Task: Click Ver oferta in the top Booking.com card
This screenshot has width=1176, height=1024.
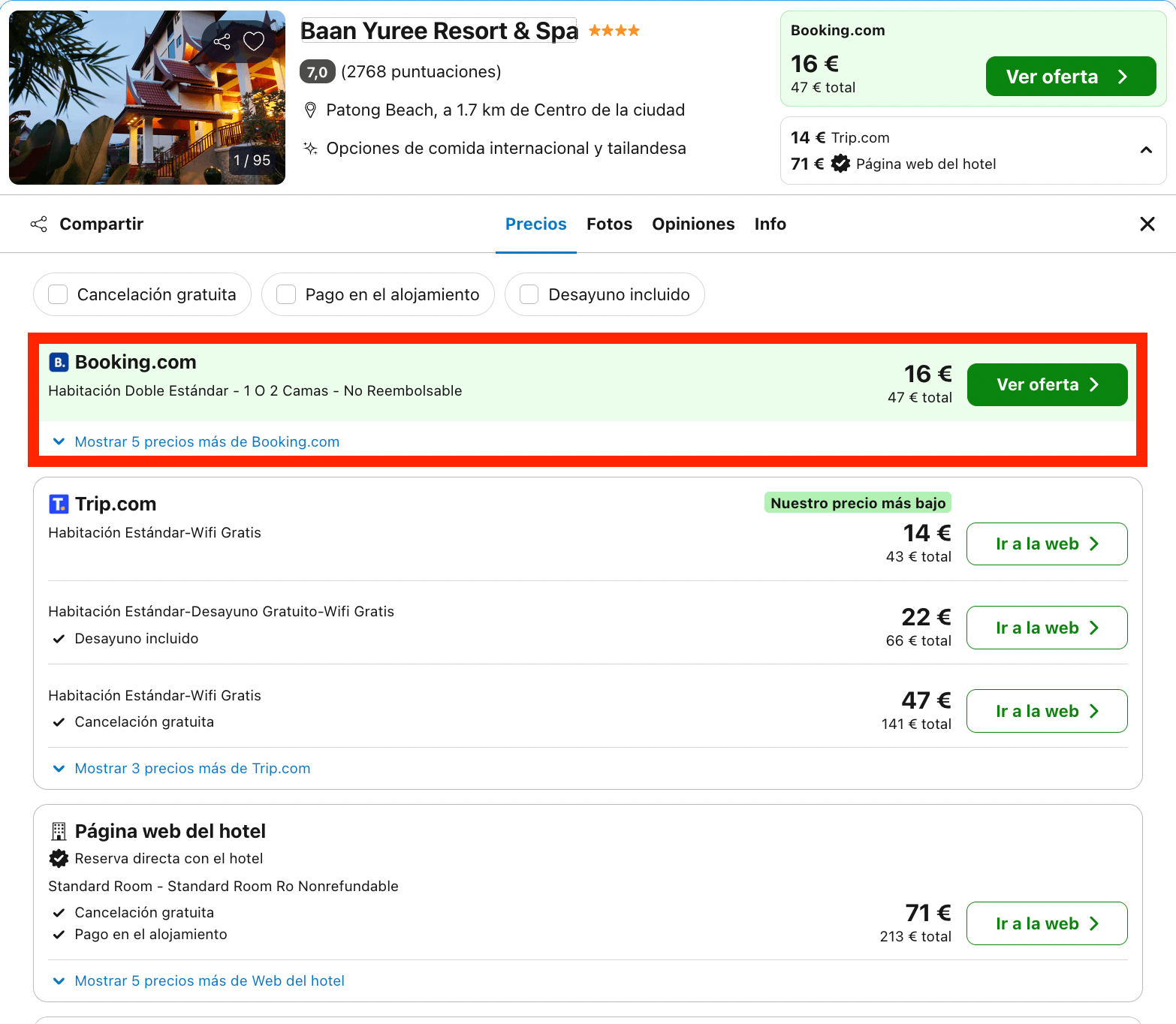Action: click(1071, 77)
